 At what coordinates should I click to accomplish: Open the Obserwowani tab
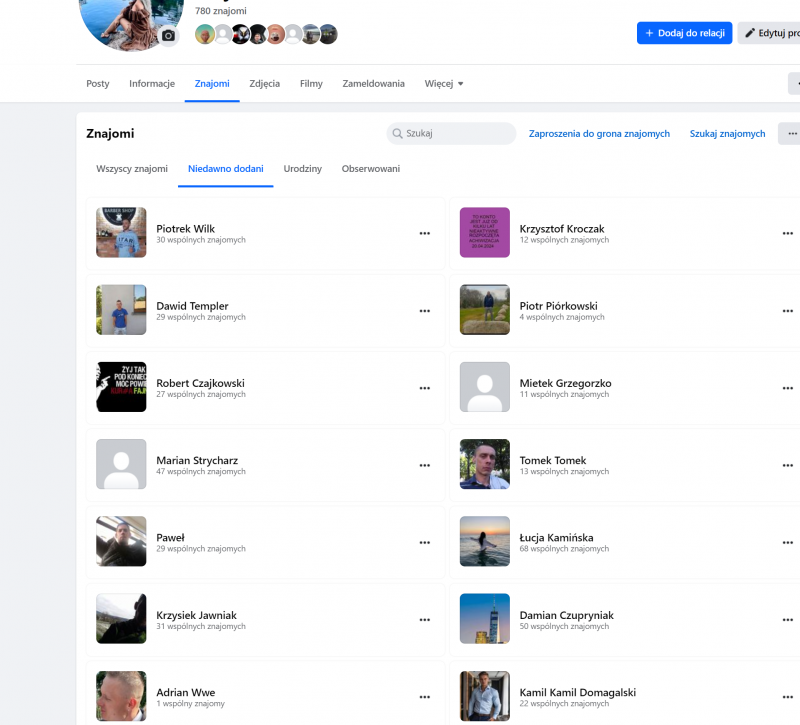coord(371,169)
